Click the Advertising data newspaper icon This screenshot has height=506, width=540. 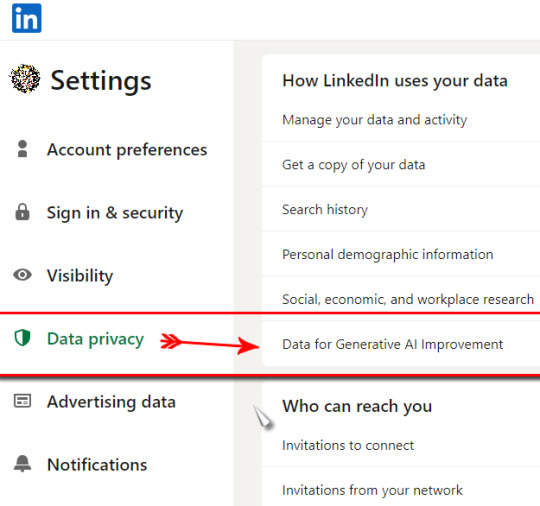(22, 401)
